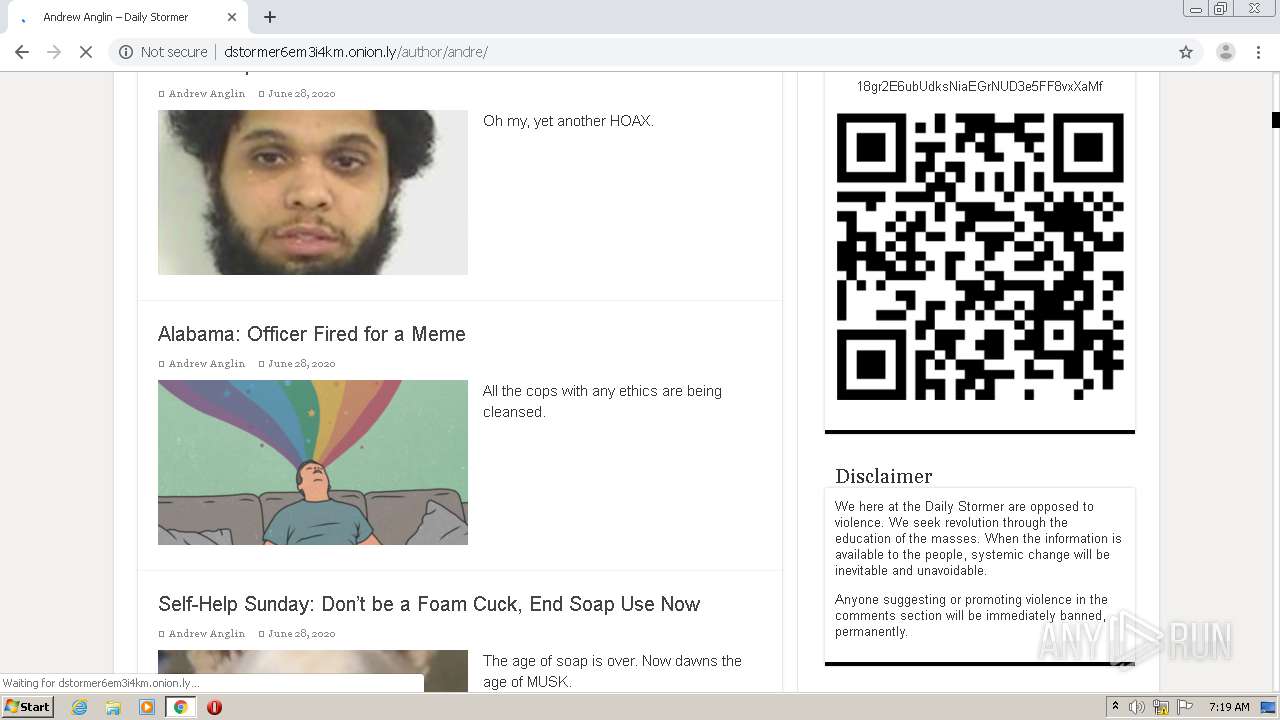Click the 'Oh my, yet another HOAX.' excerpt

coord(568,121)
